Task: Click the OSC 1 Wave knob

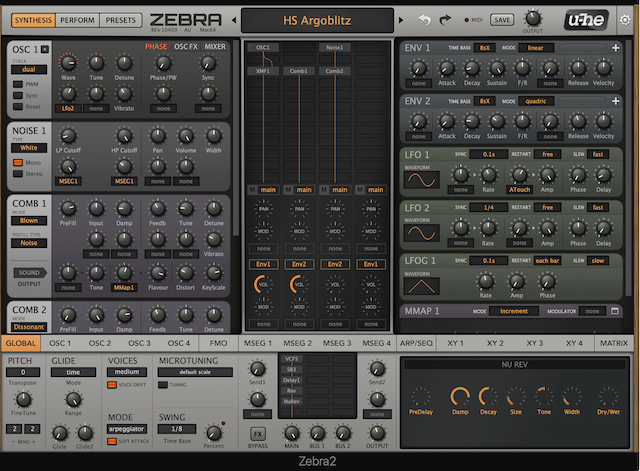Action: tap(68, 63)
